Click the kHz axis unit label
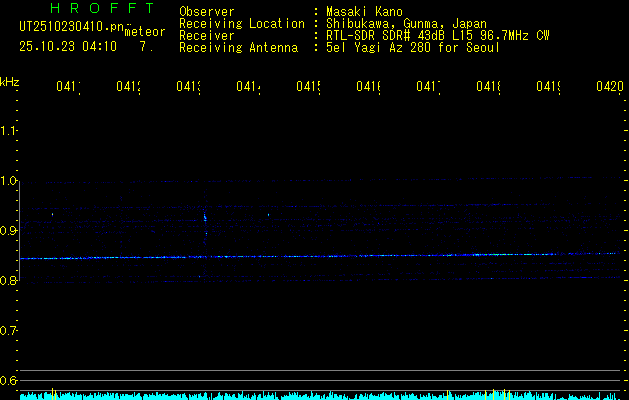The height and width of the screenshot is (400, 629). coord(9,81)
